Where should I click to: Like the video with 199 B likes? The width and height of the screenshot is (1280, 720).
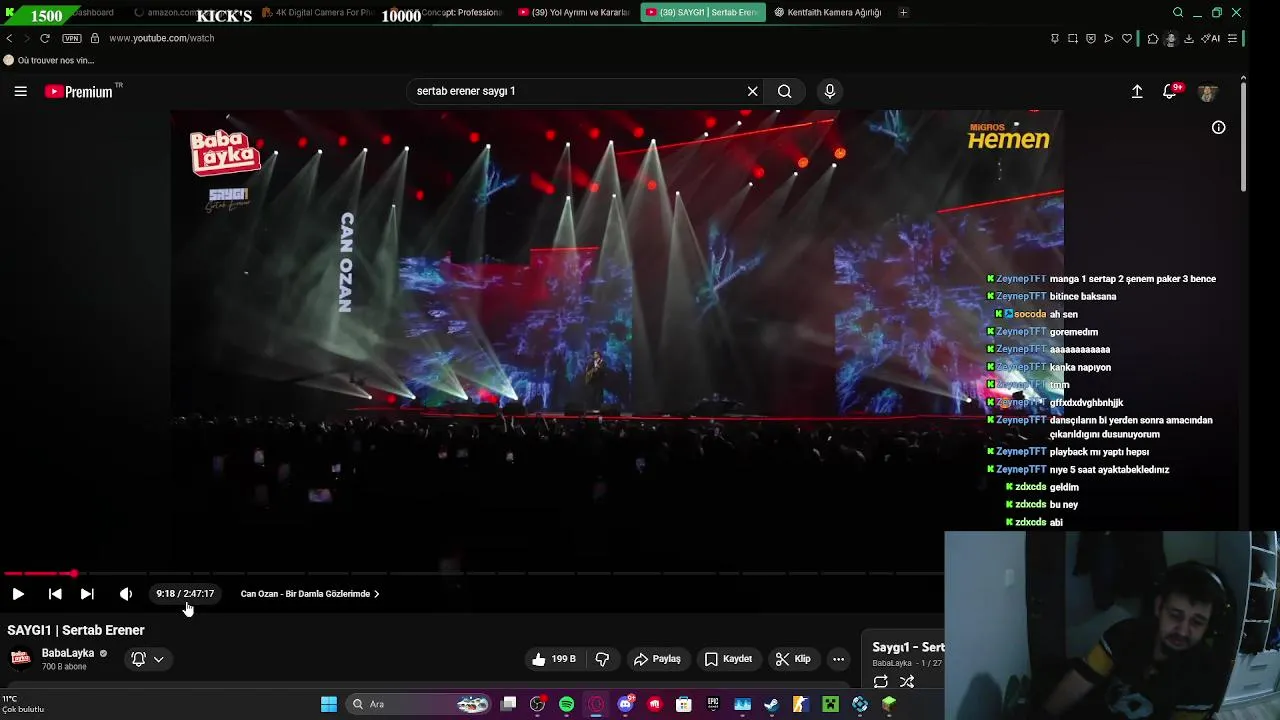coord(554,659)
